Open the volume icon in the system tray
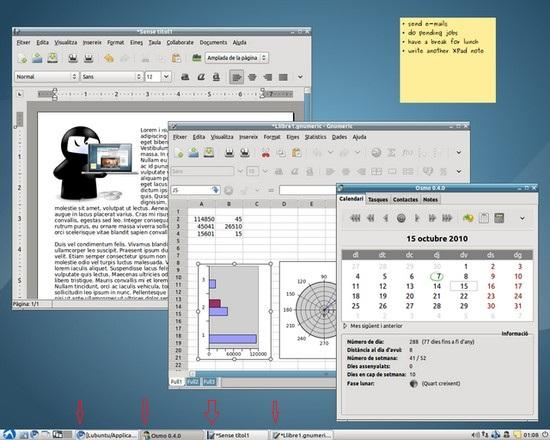This screenshot has width=550, height=440. [x=476, y=435]
